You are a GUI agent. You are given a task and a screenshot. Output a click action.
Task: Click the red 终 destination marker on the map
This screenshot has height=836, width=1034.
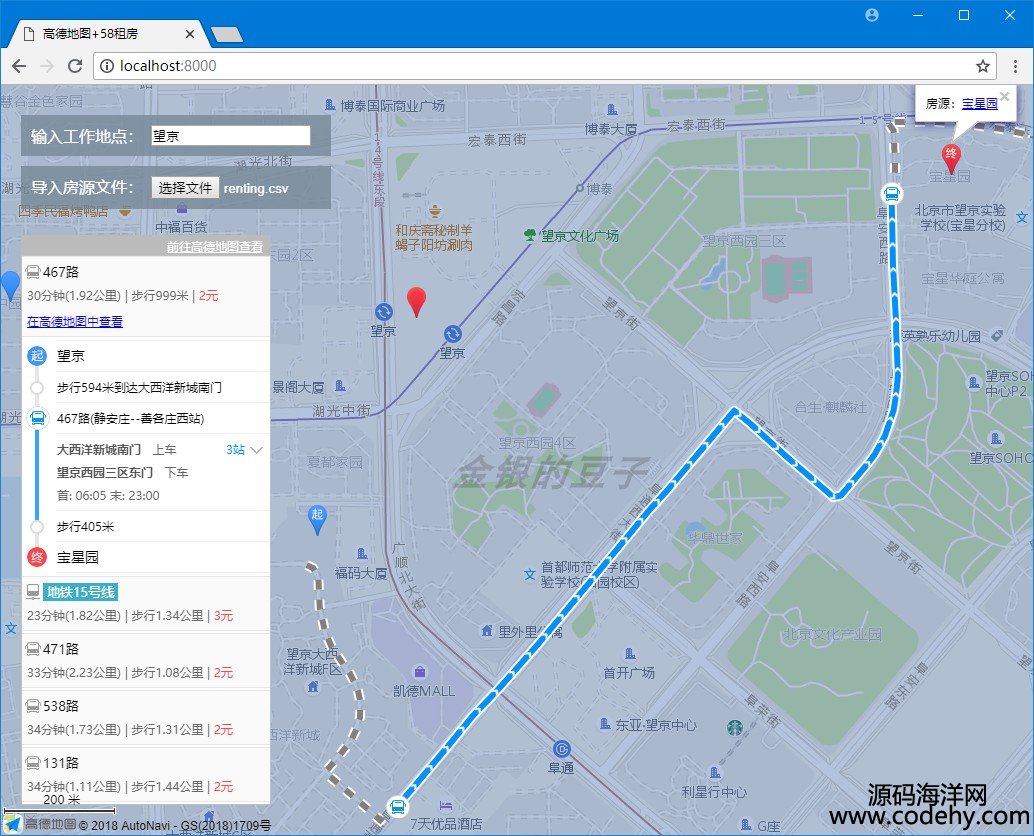(x=950, y=158)
